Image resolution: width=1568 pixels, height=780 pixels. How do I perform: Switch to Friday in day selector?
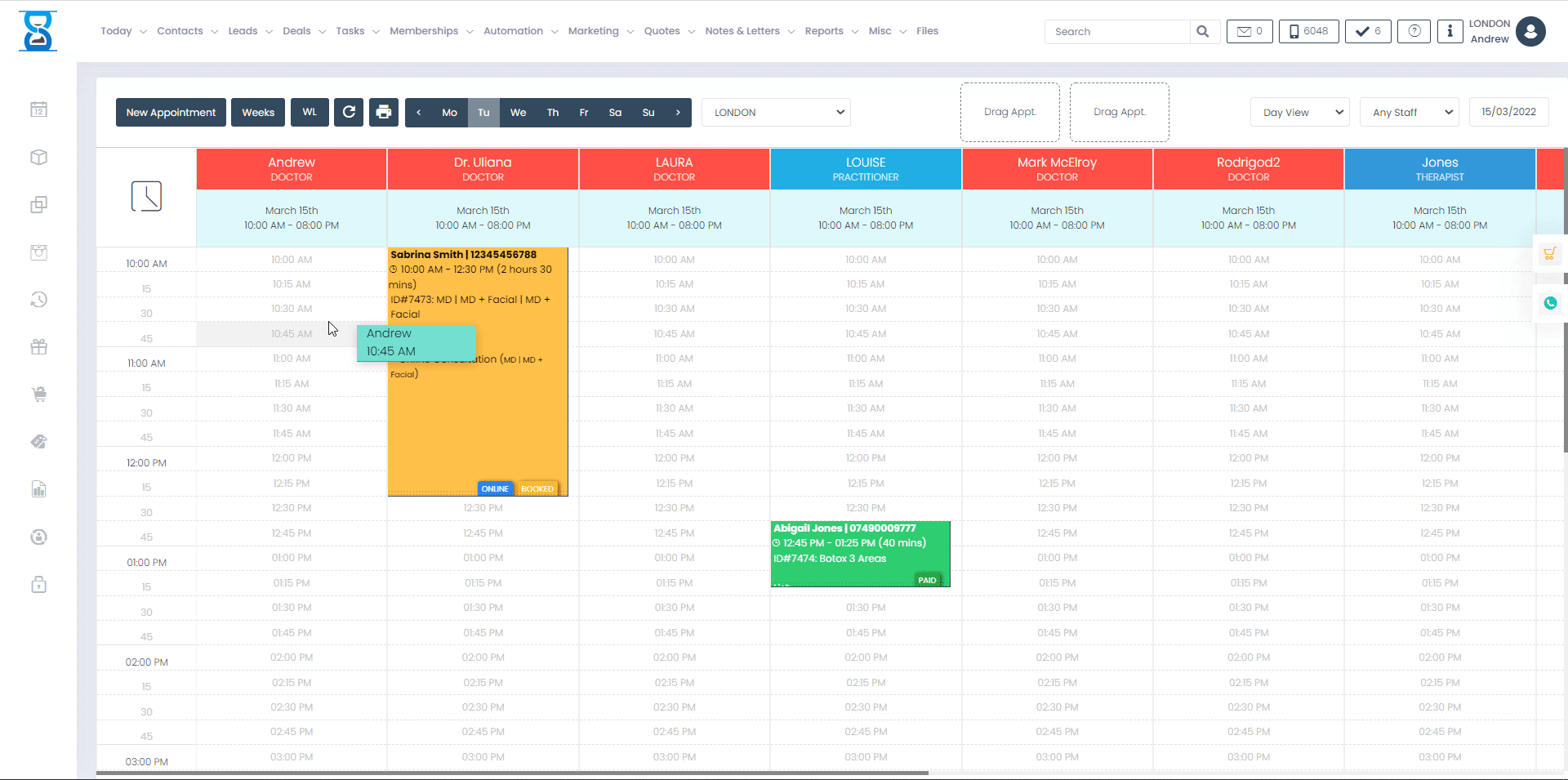584,113
